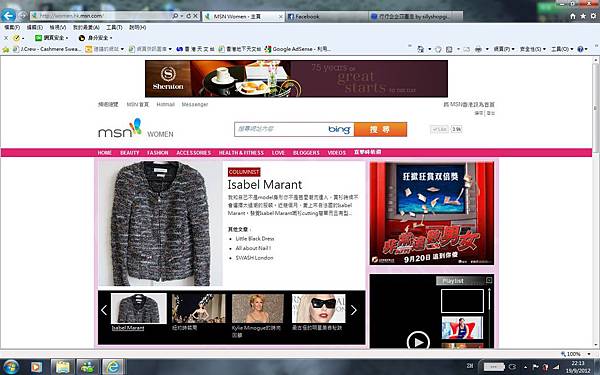
Task: Click the Internet Explorer taskbar icon
Action: 113,367
